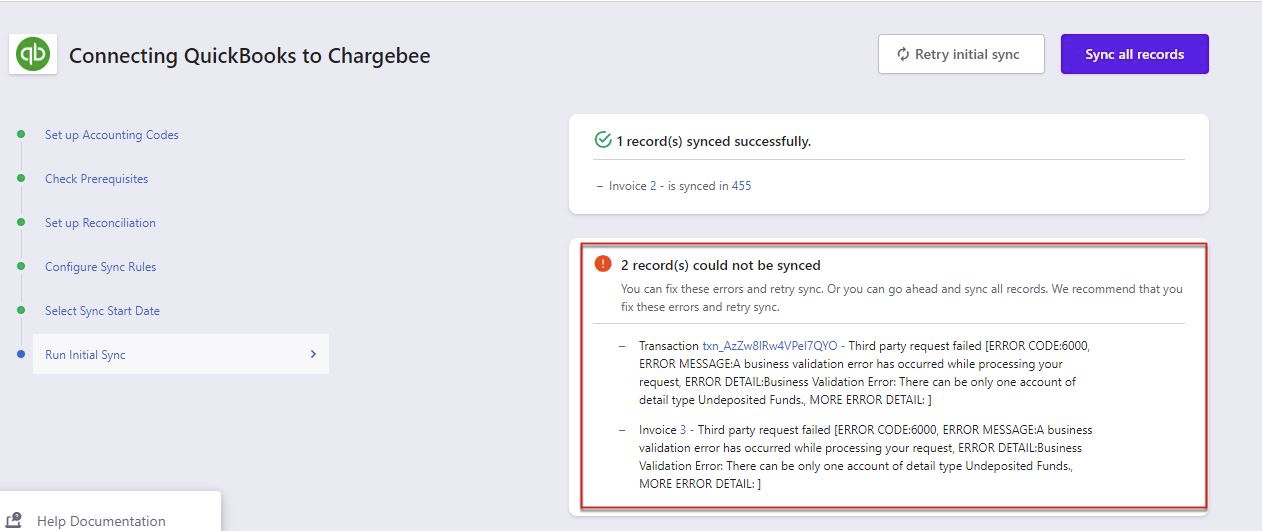The height and width of the screenshot is (531, 1262).
Task: Open the Help Documentation panel
Action: [101, 520]
